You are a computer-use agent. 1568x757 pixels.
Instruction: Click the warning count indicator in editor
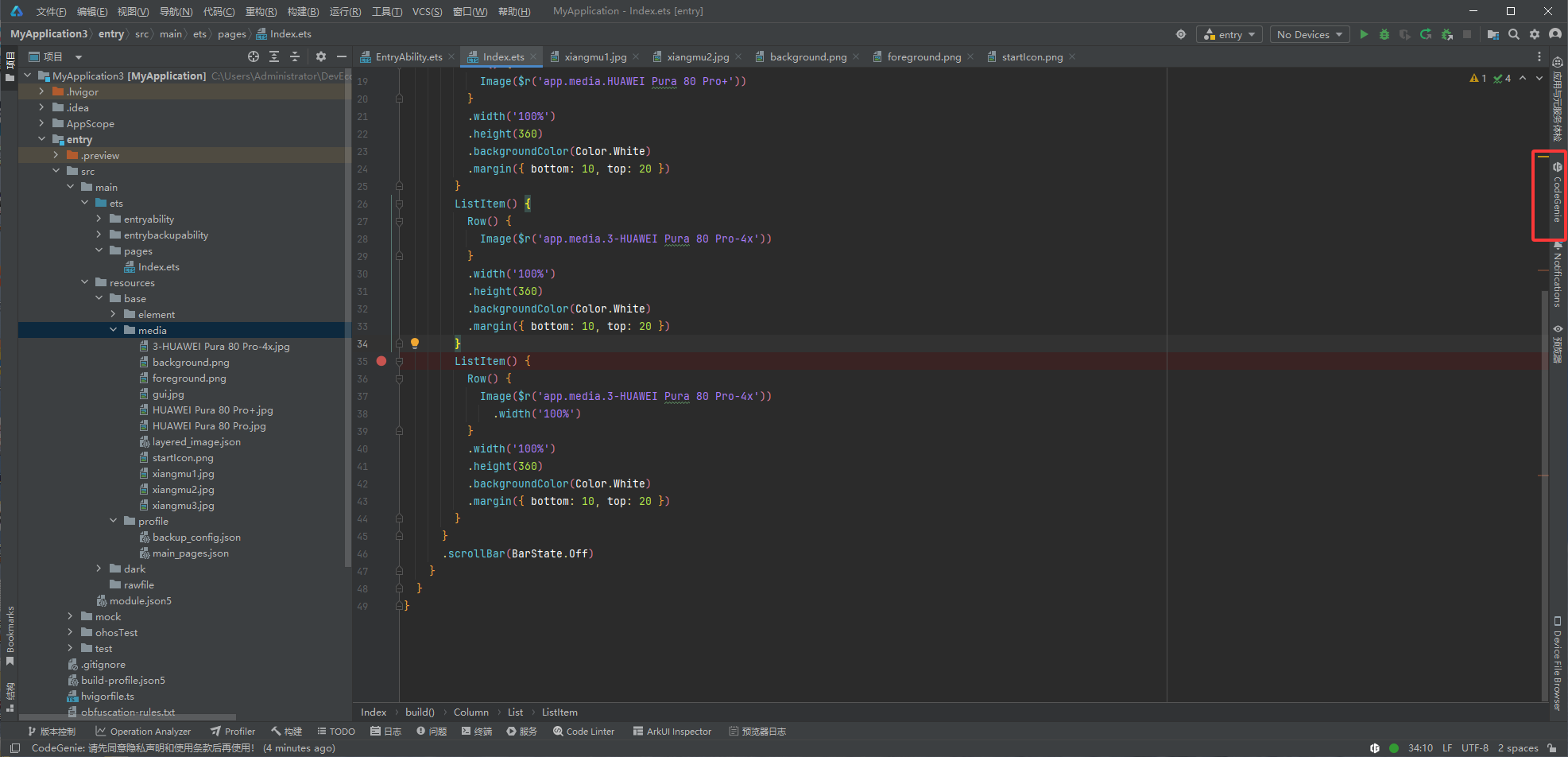click(x=1478, y=78)
